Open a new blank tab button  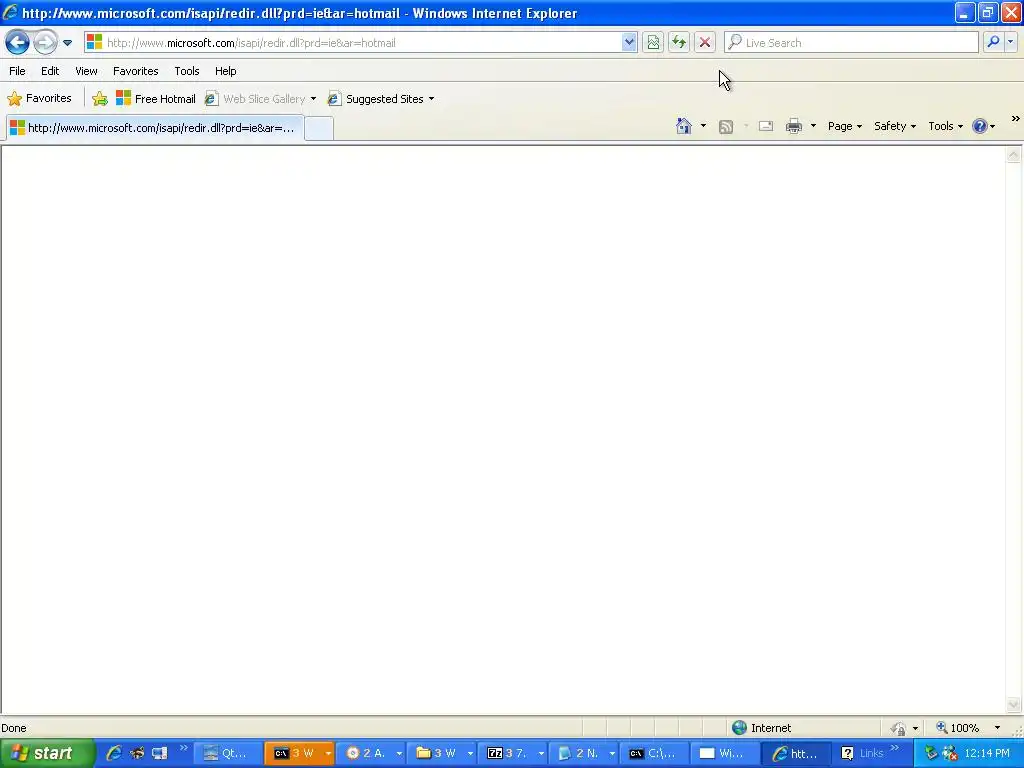click(x=319, y=128)
